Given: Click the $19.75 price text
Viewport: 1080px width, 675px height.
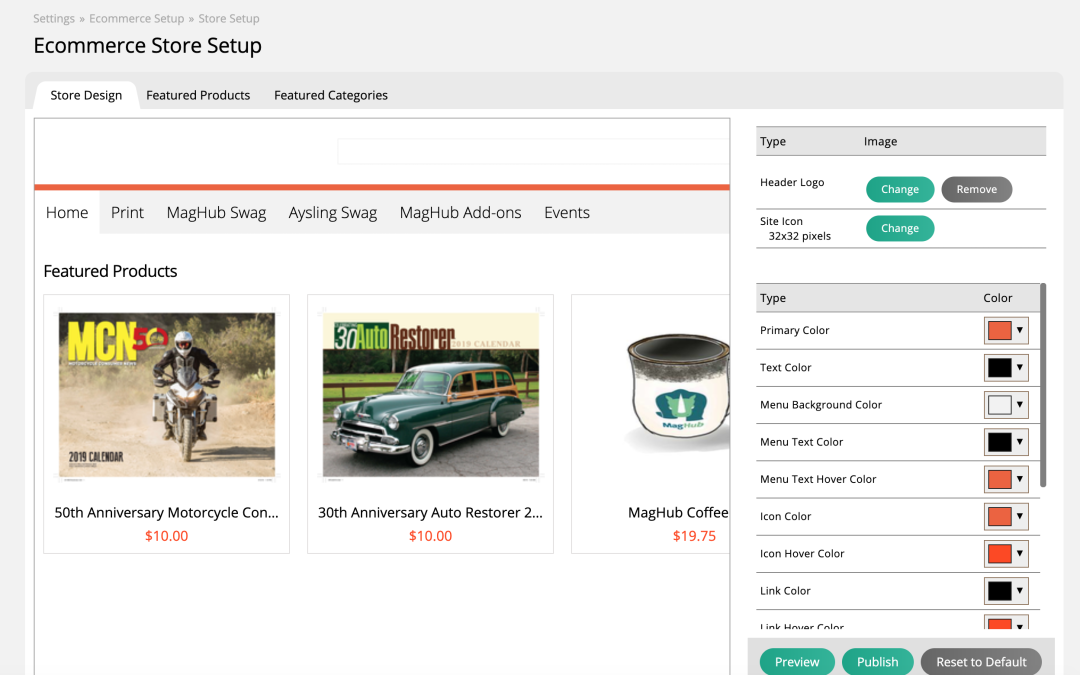Looking at the screenshot, I should tap(694, 536).
